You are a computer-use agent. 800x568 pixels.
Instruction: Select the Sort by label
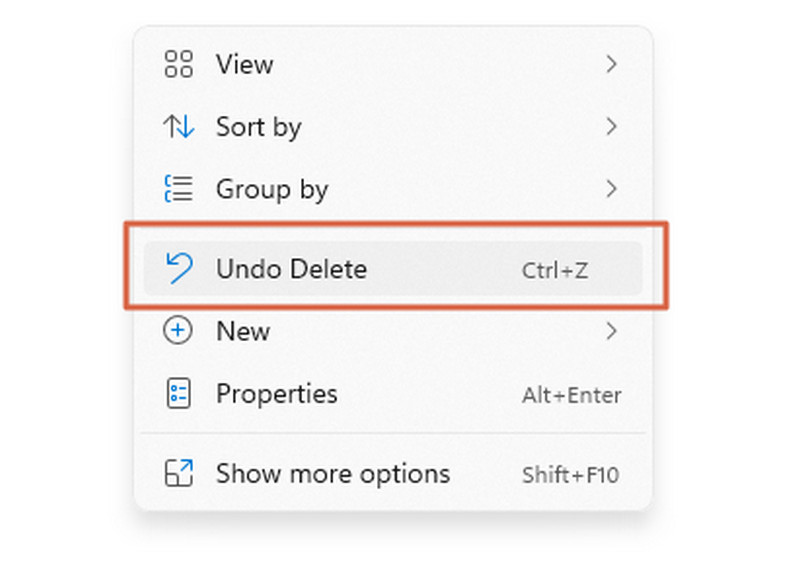coord(259,127)
